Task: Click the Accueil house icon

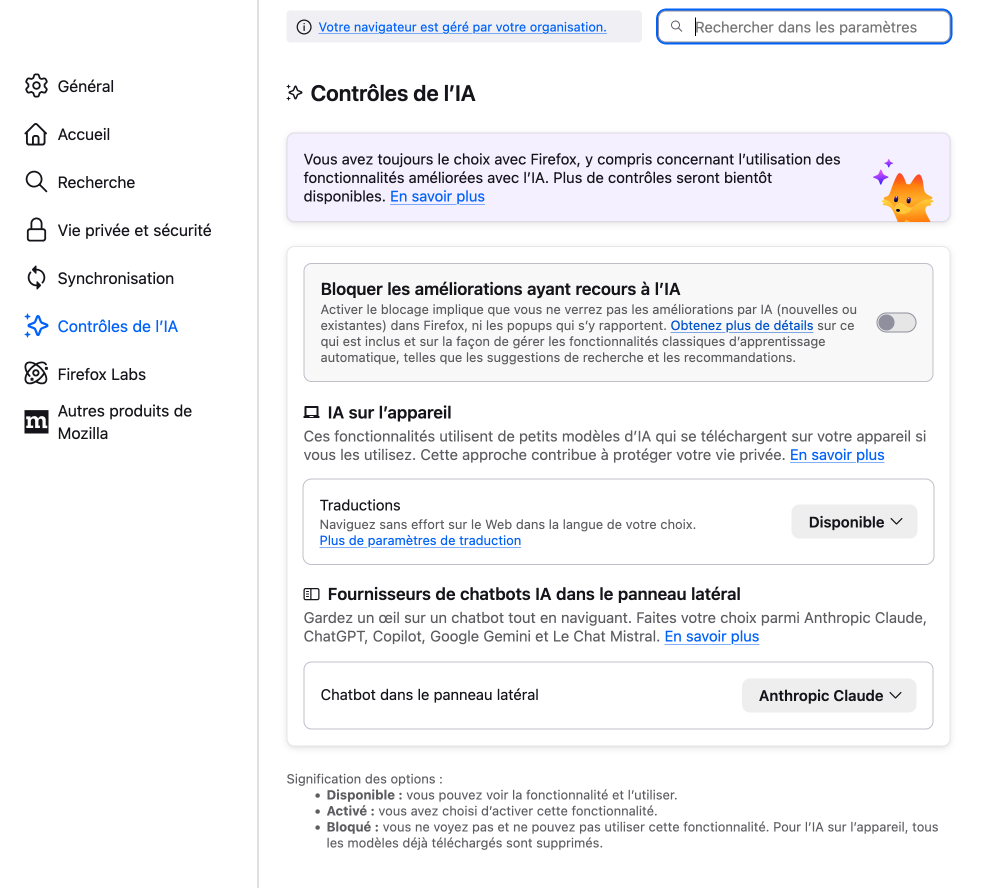Action: coord(36,134)
